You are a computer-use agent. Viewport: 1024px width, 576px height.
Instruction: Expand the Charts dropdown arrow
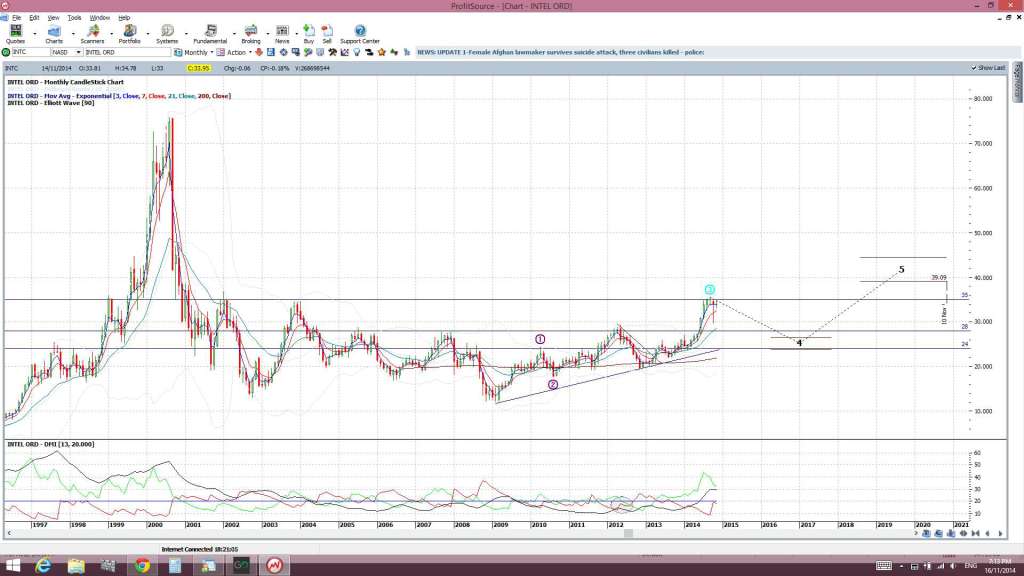(73, 33)
